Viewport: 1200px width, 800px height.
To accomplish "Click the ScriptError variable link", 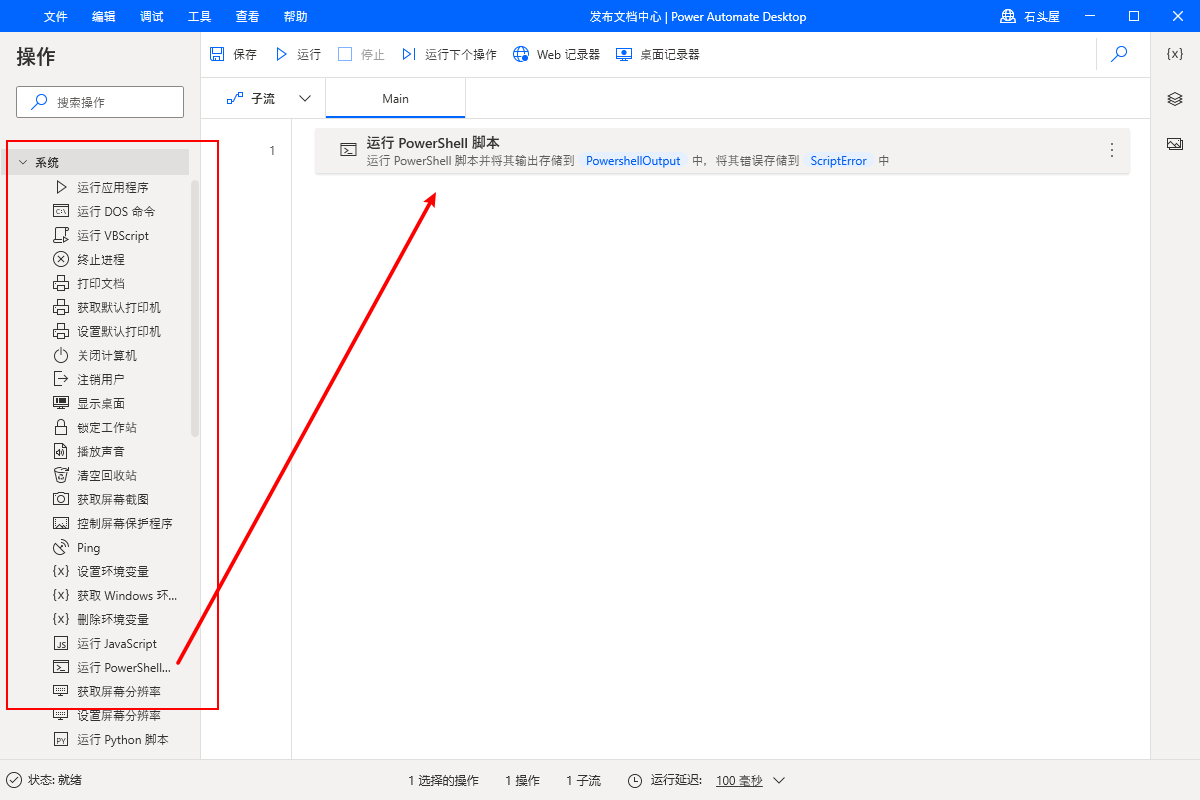I will (x=838, y=160).
